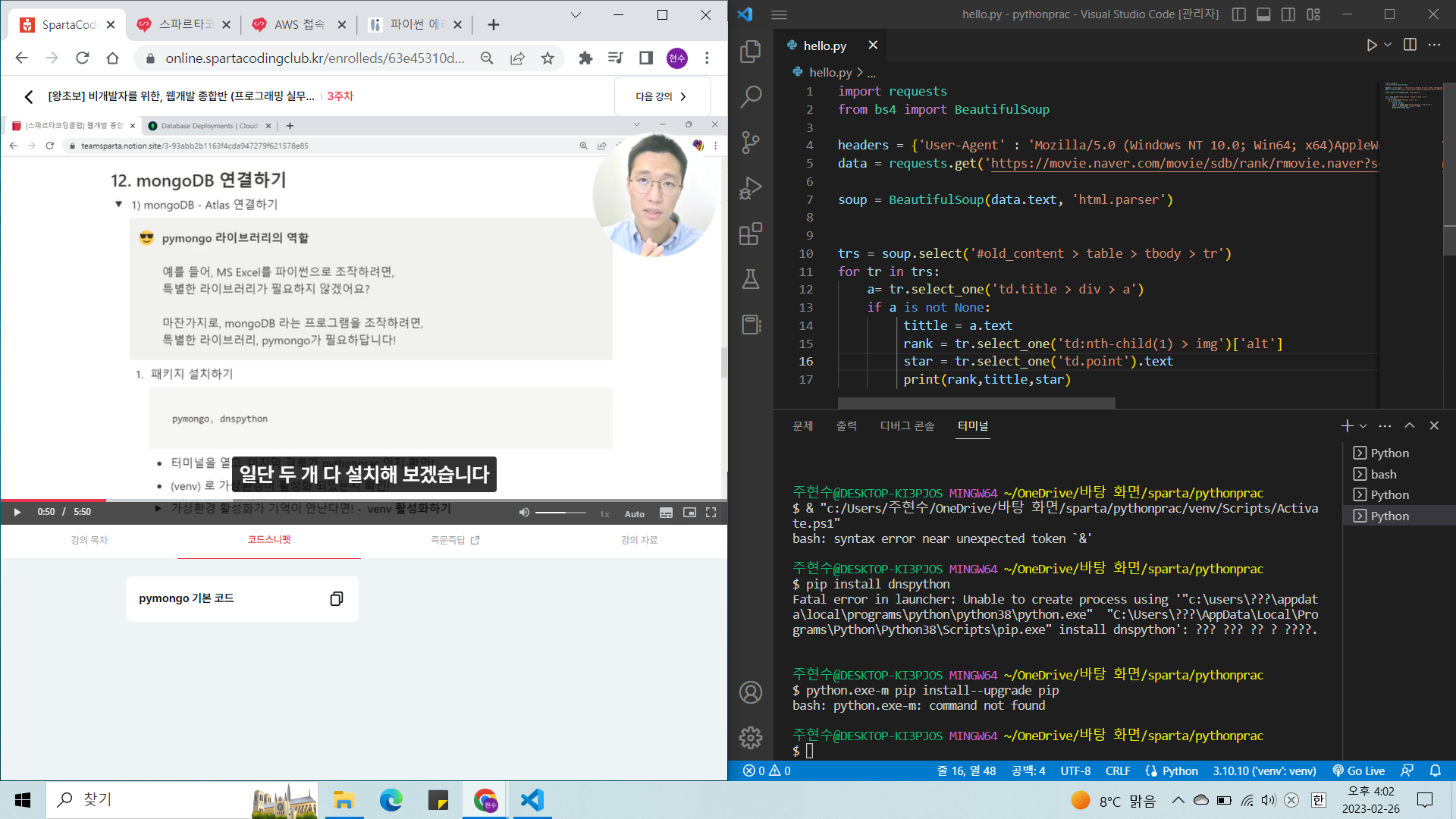This screenshot has height=819, width=1456.
Task: Open VS Code Accounts icon
Action: pyautogui.click(x=750, y=692)
